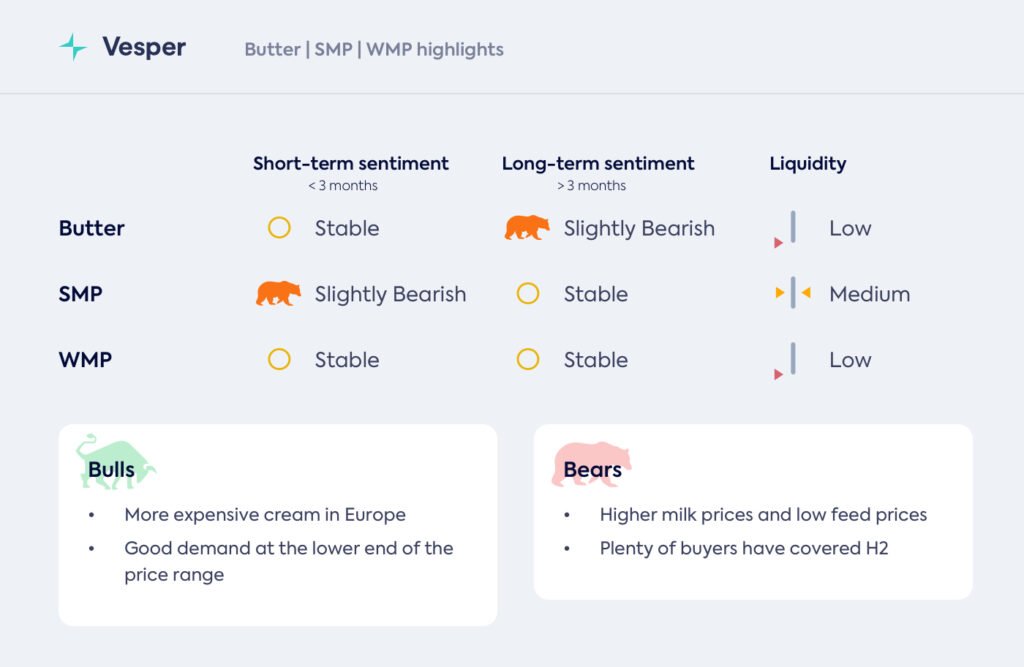This screenshot has height=667, width=1024.
Task: Click the 'More expensive cream in Europe' bullet
Action: click(x=265, y=515)
